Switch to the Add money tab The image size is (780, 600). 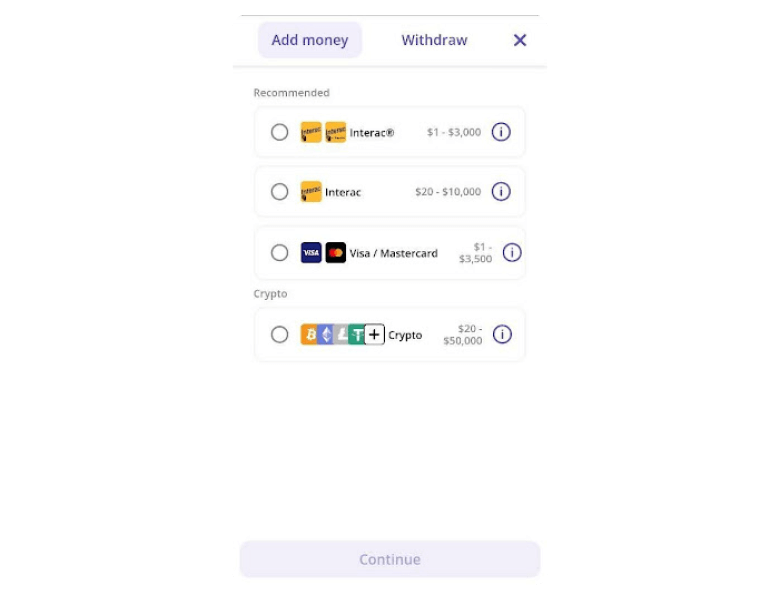point(309,40)
